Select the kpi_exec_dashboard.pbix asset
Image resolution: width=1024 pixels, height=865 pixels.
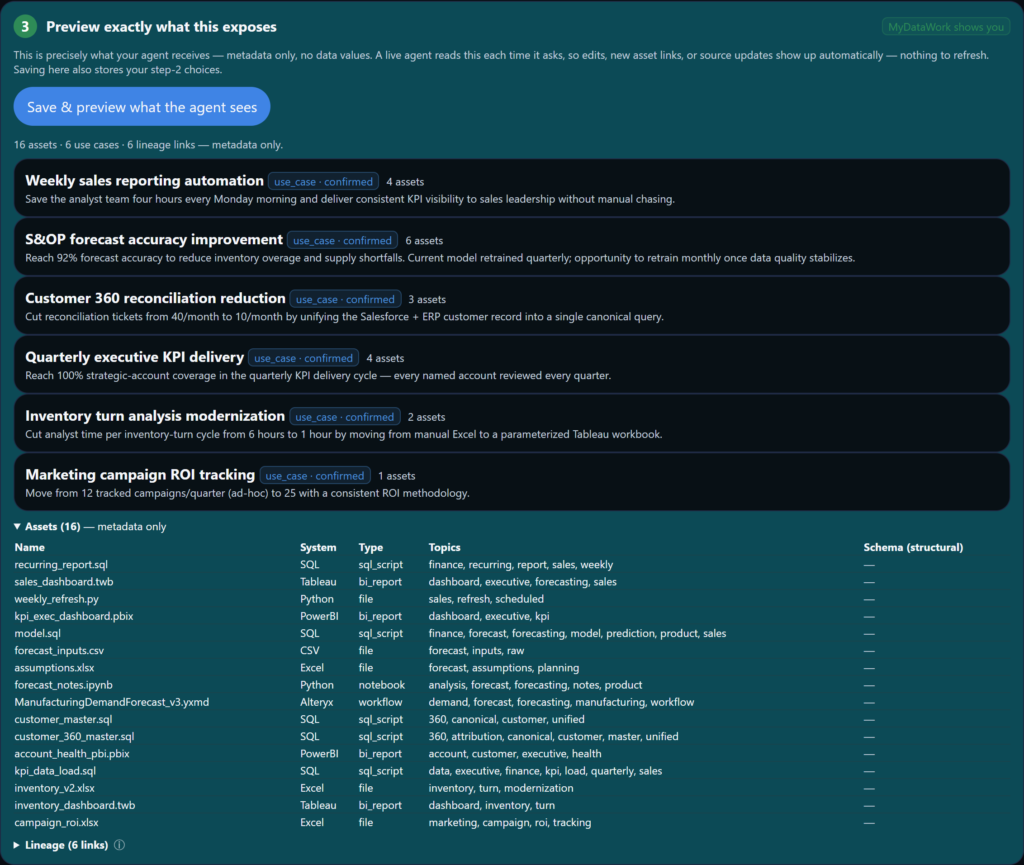(74, 616)
